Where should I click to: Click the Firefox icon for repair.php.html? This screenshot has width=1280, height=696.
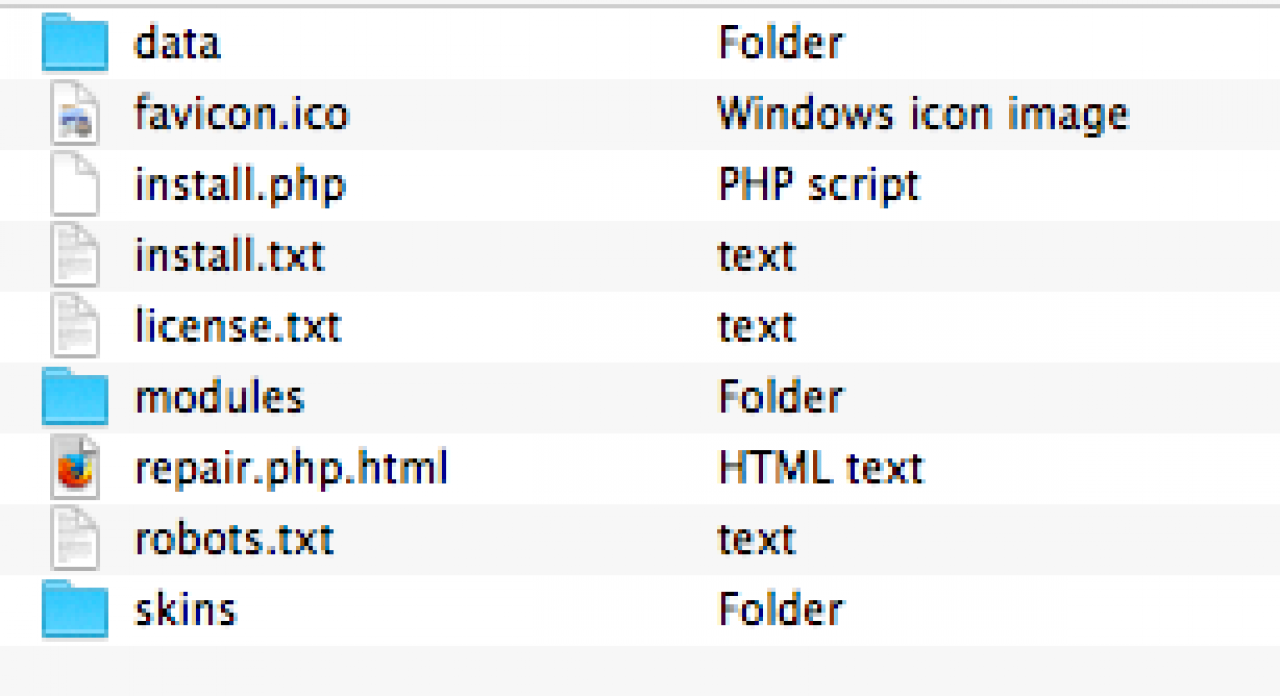[x=75, y=469]
